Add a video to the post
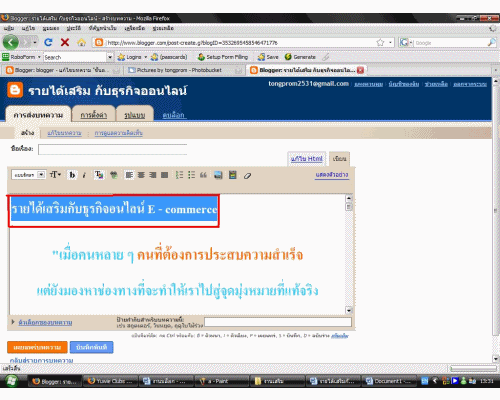 click(233, 175)
